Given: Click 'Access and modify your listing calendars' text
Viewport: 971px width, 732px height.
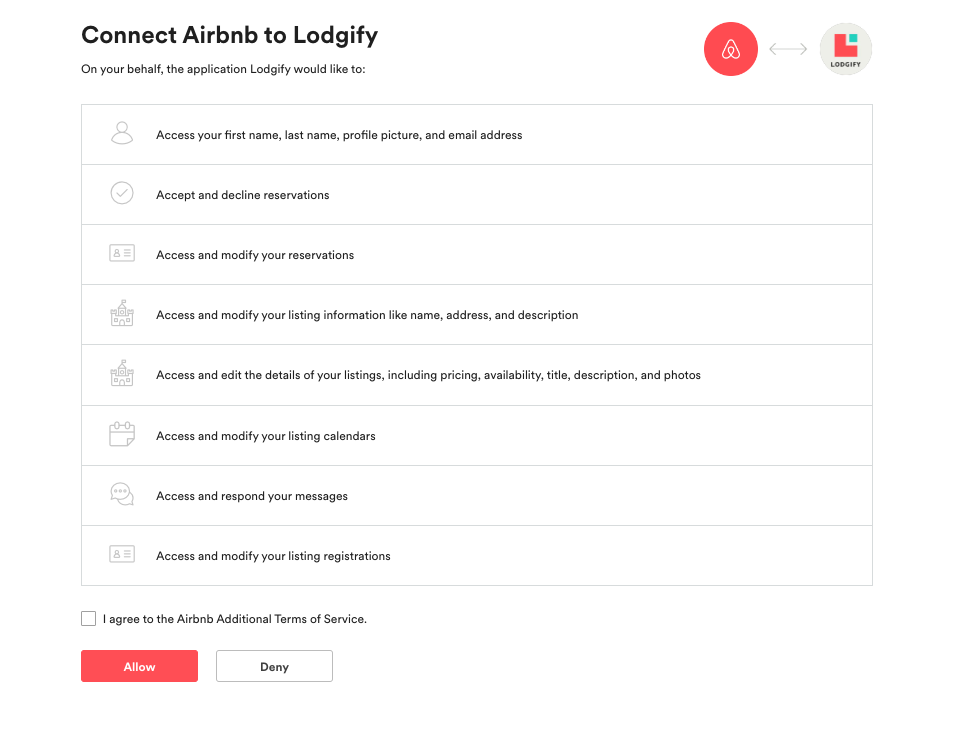Looking at the screenshot, I should [266, 436].
